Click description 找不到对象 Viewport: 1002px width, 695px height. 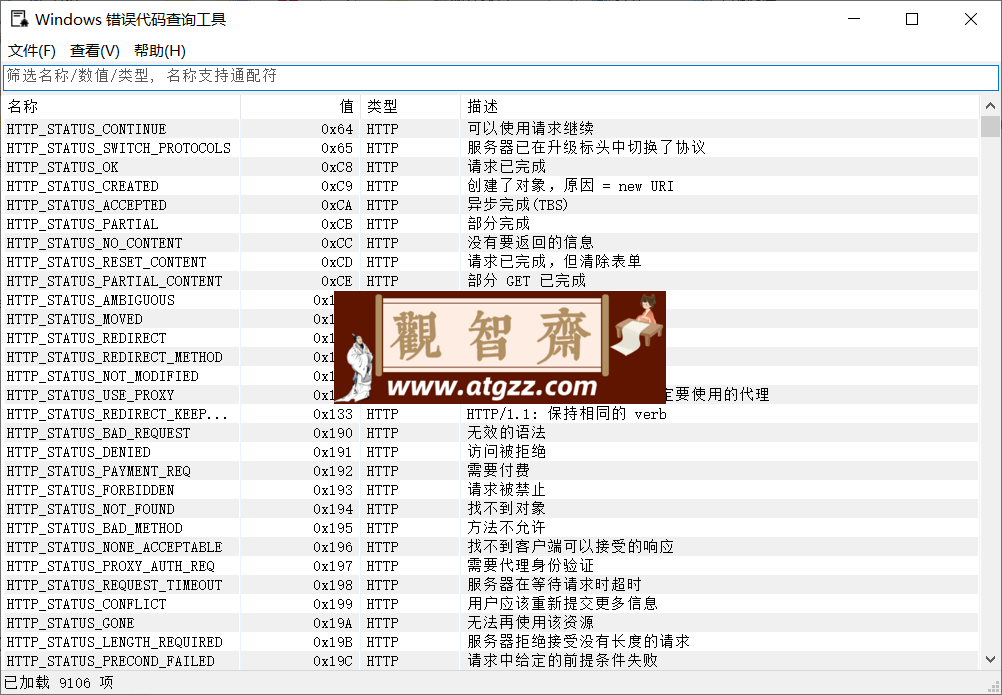click(x=506, y=509)
